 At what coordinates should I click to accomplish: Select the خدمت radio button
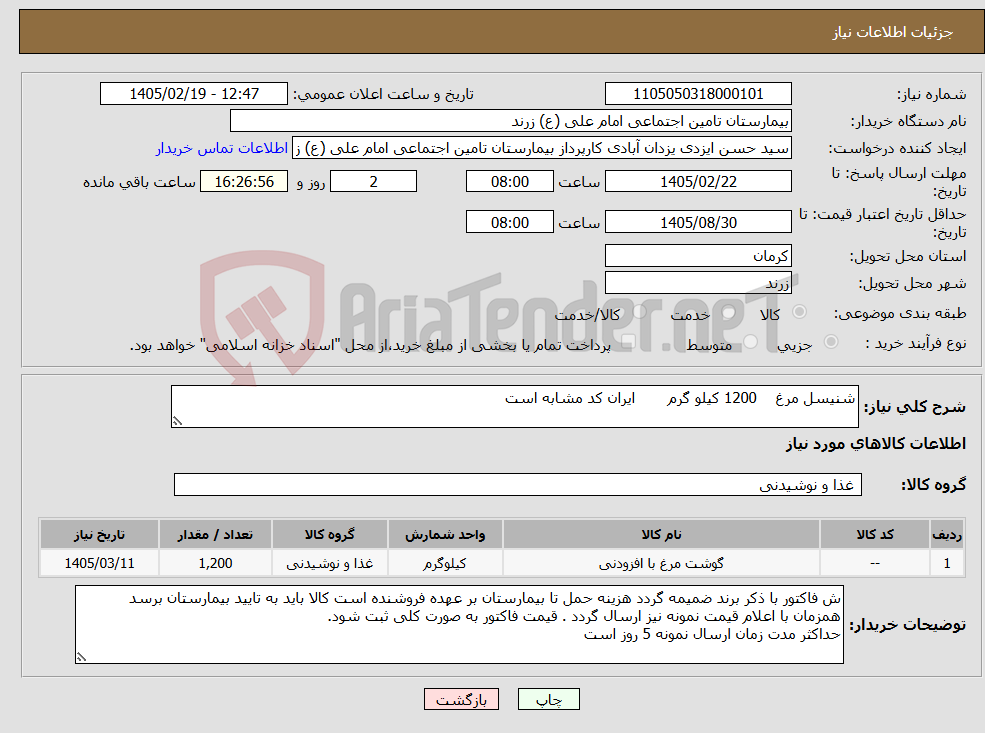pyautogui.click(x=729, y=312)
